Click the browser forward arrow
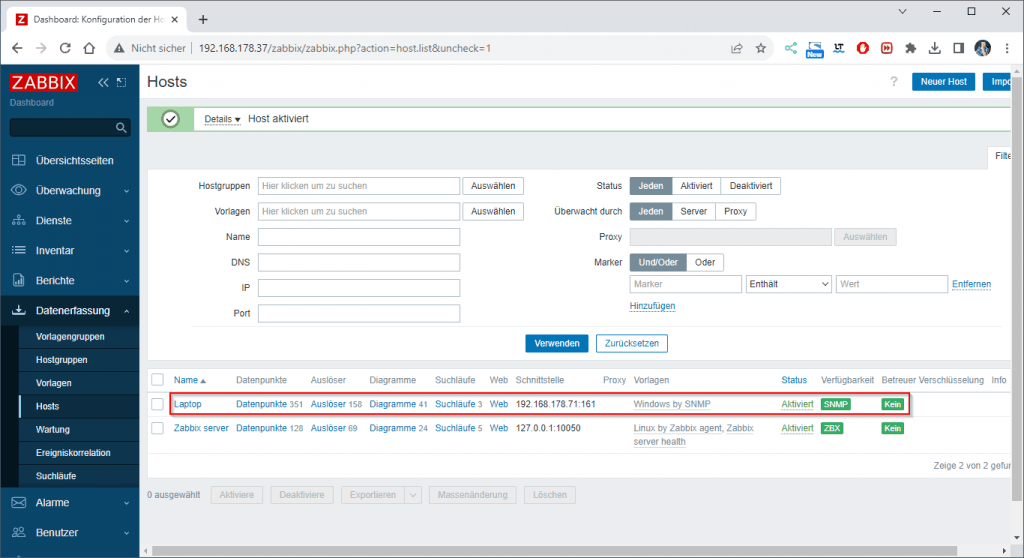The image size is (1024, 558). (x=41, y=48)
